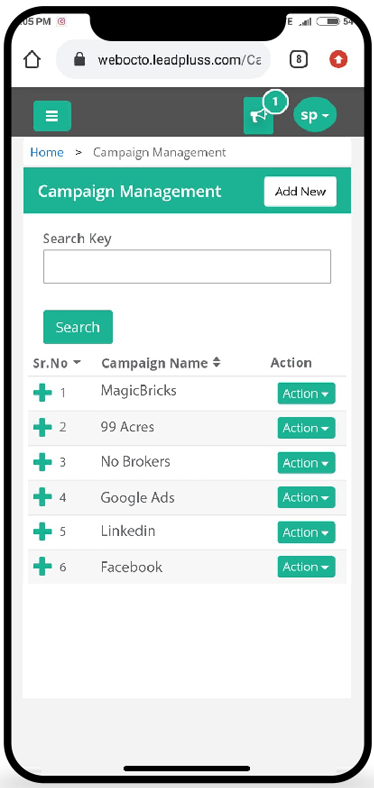374x788 pixels.
Task: Focus the Search Key input field
Action: point(187,266)
